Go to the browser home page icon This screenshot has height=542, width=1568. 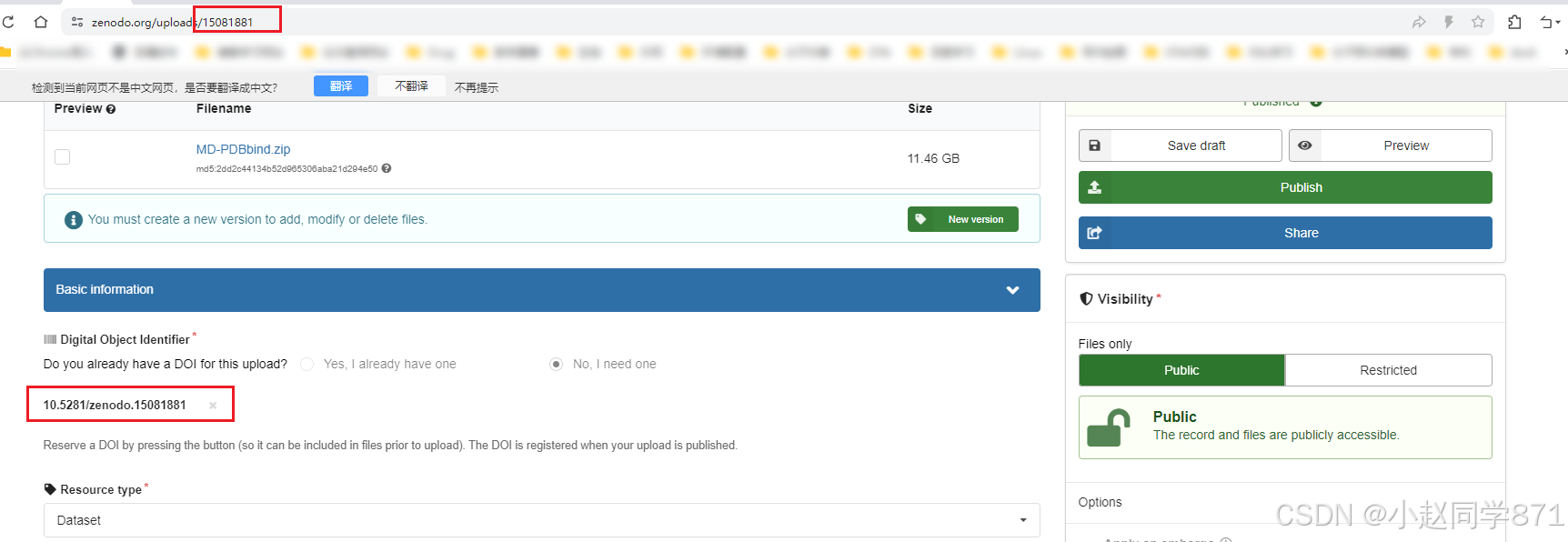[41, 22]
